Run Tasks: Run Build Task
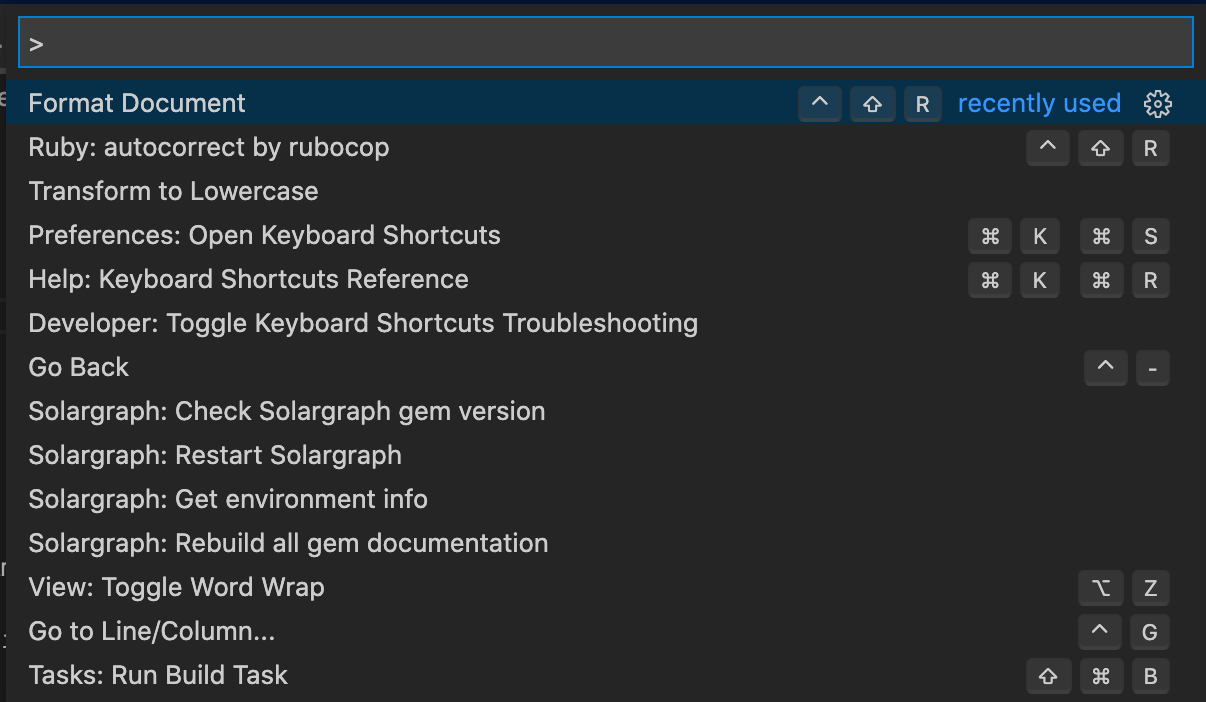Image resolution: width=1206 pixels, height=702 pixels. [158, 675]
